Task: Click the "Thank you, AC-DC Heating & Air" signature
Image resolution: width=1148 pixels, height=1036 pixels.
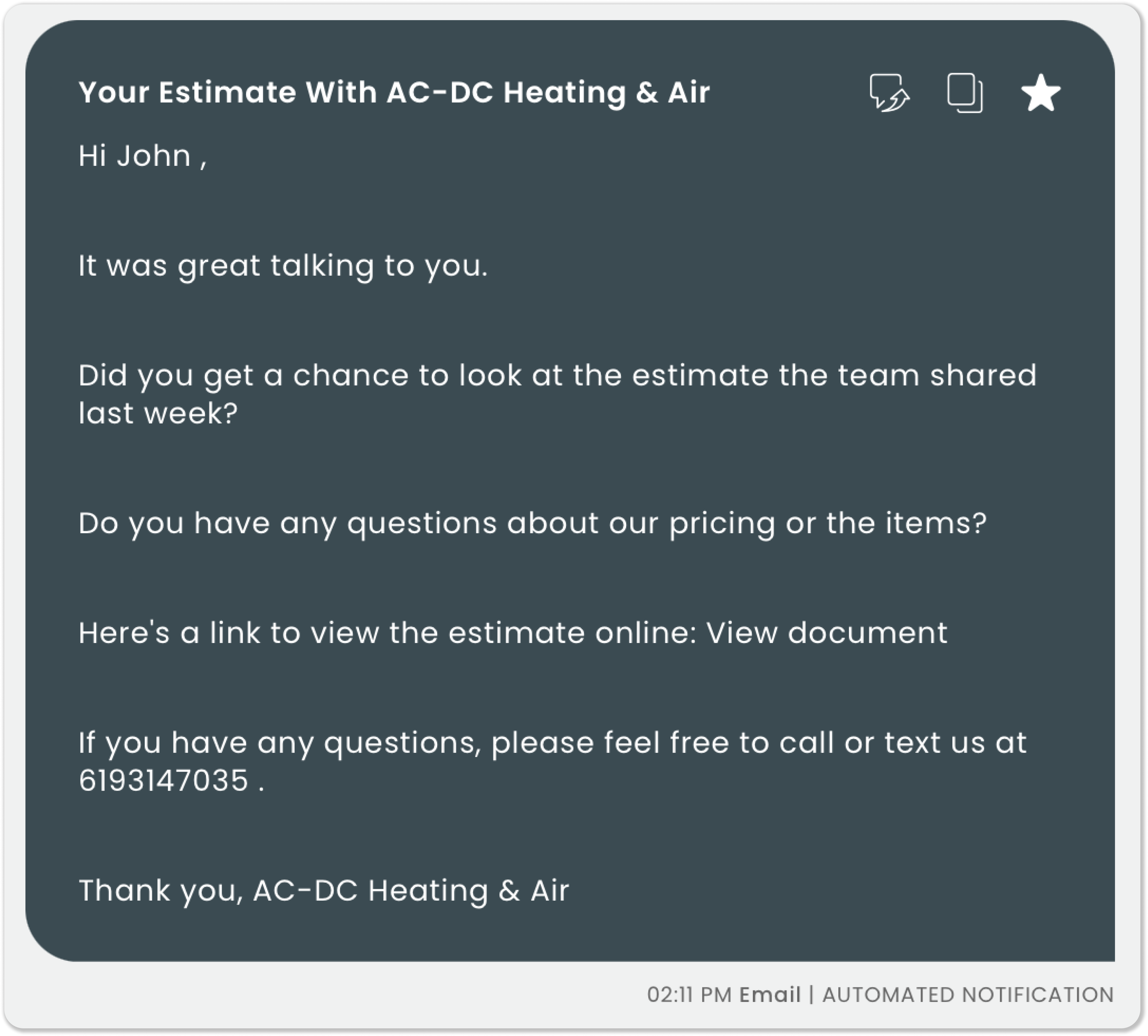Action: pos(323,890)
